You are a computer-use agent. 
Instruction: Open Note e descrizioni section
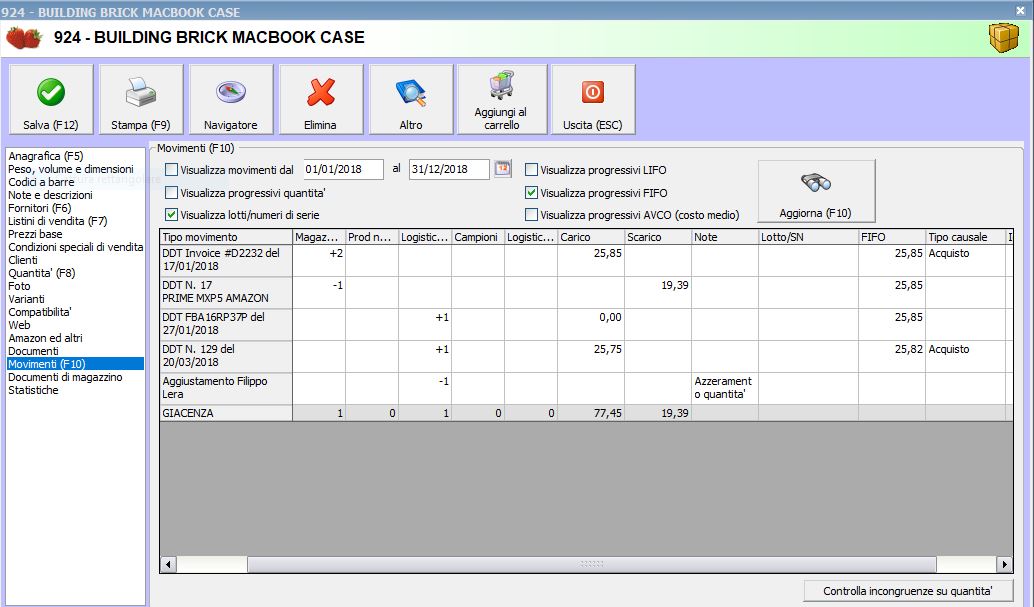(x=50, y=195)
